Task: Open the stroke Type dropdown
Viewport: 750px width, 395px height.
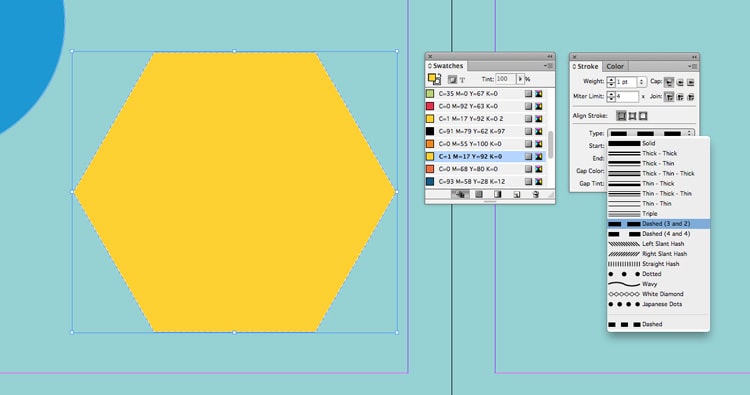Action: tap(651, 133)
